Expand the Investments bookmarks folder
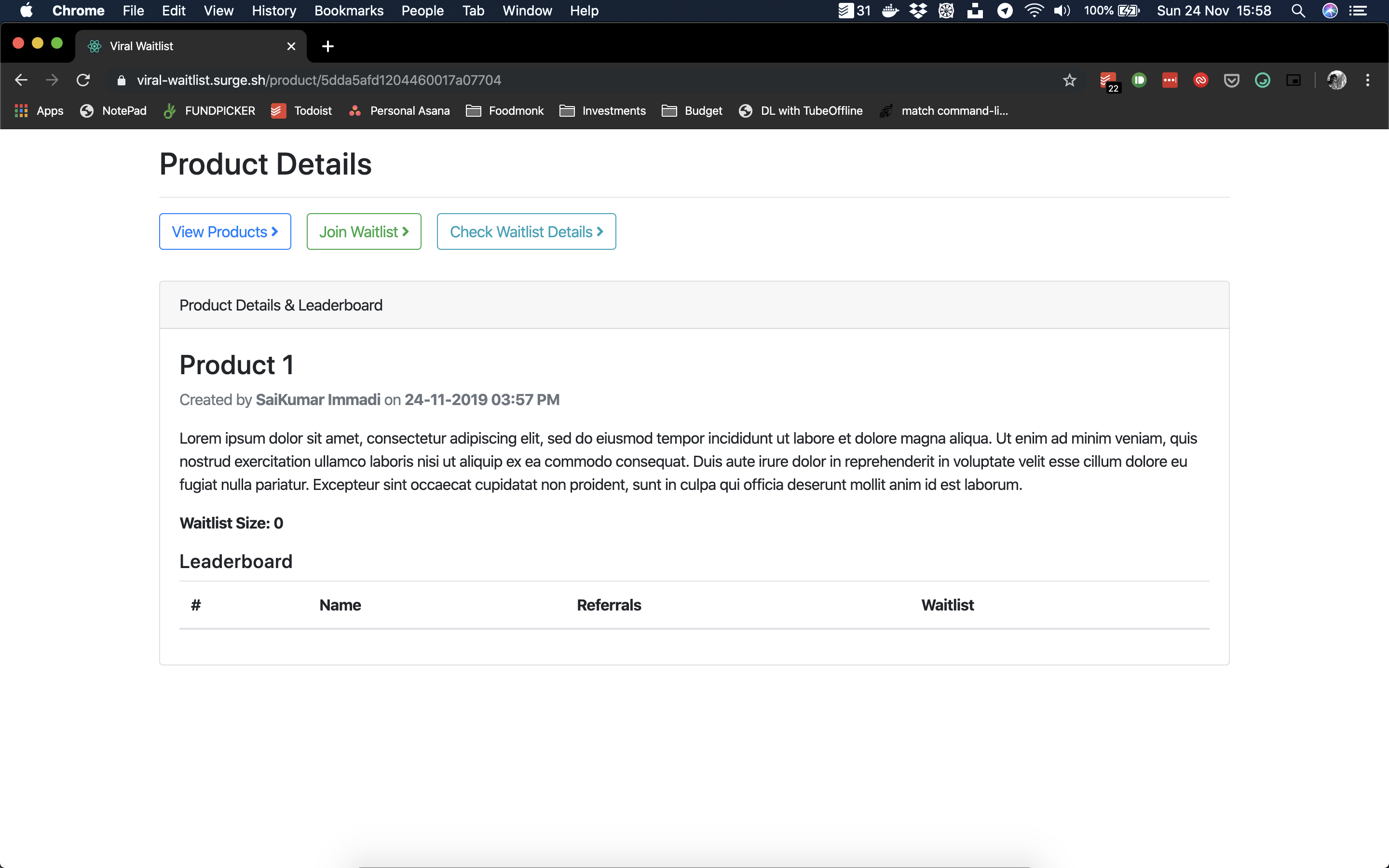Viewport: 1389px width, 868px height. [603, 111]
